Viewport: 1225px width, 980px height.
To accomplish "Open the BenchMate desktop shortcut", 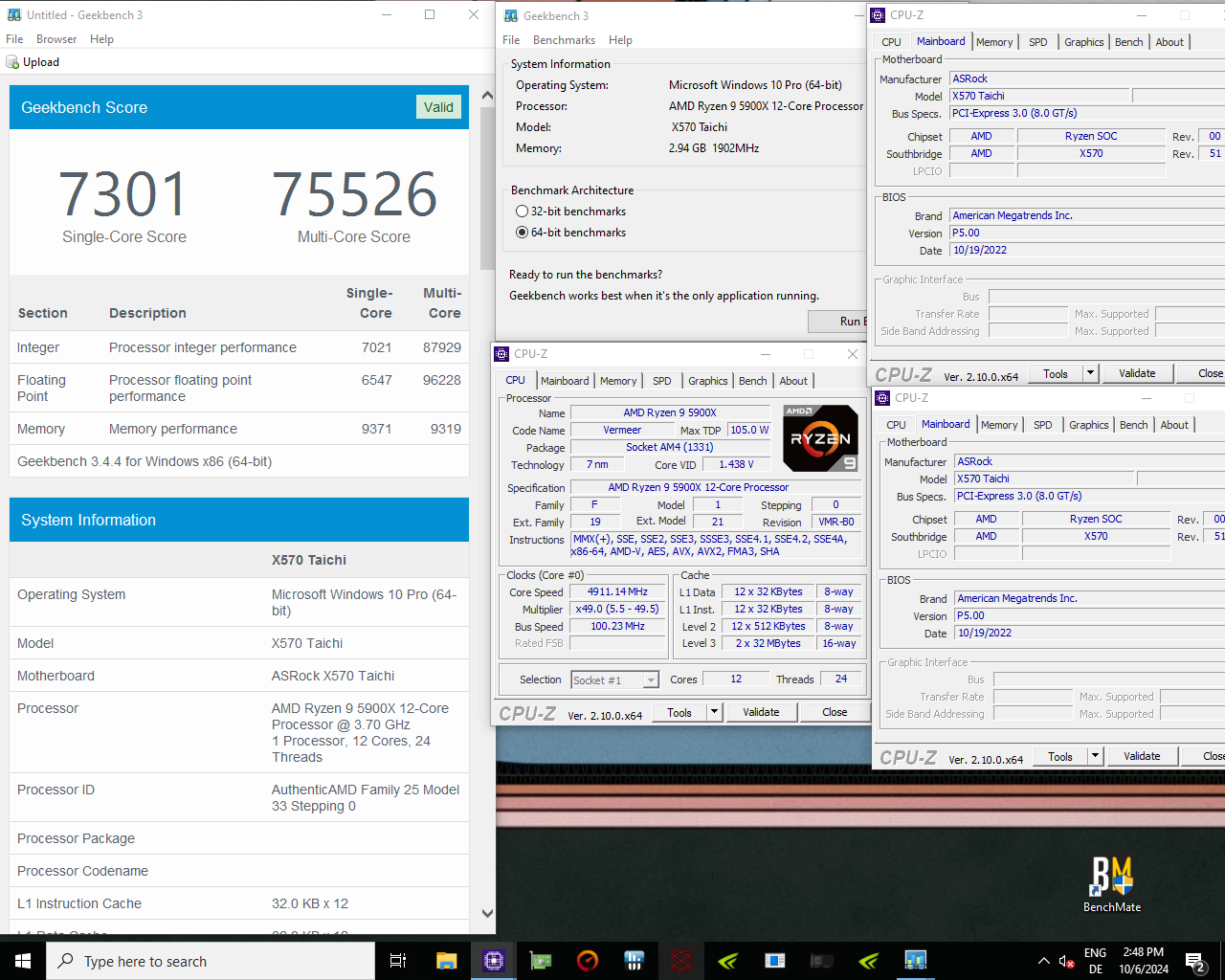I will [x=1112, y=884].
